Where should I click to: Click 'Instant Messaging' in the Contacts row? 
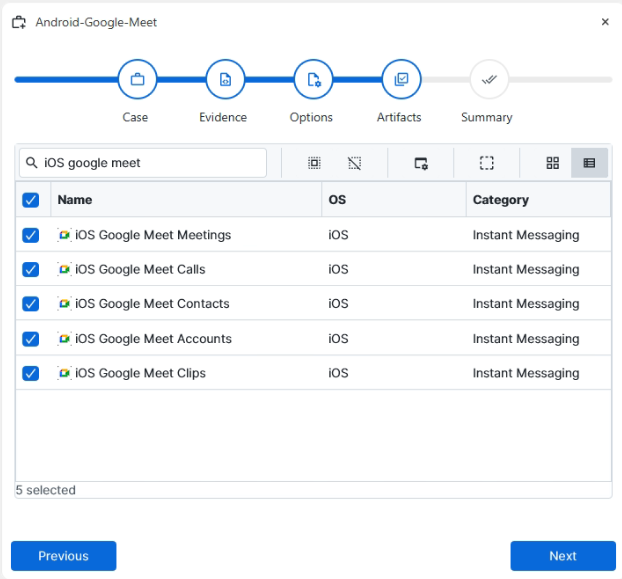click(x=526, y=304)
